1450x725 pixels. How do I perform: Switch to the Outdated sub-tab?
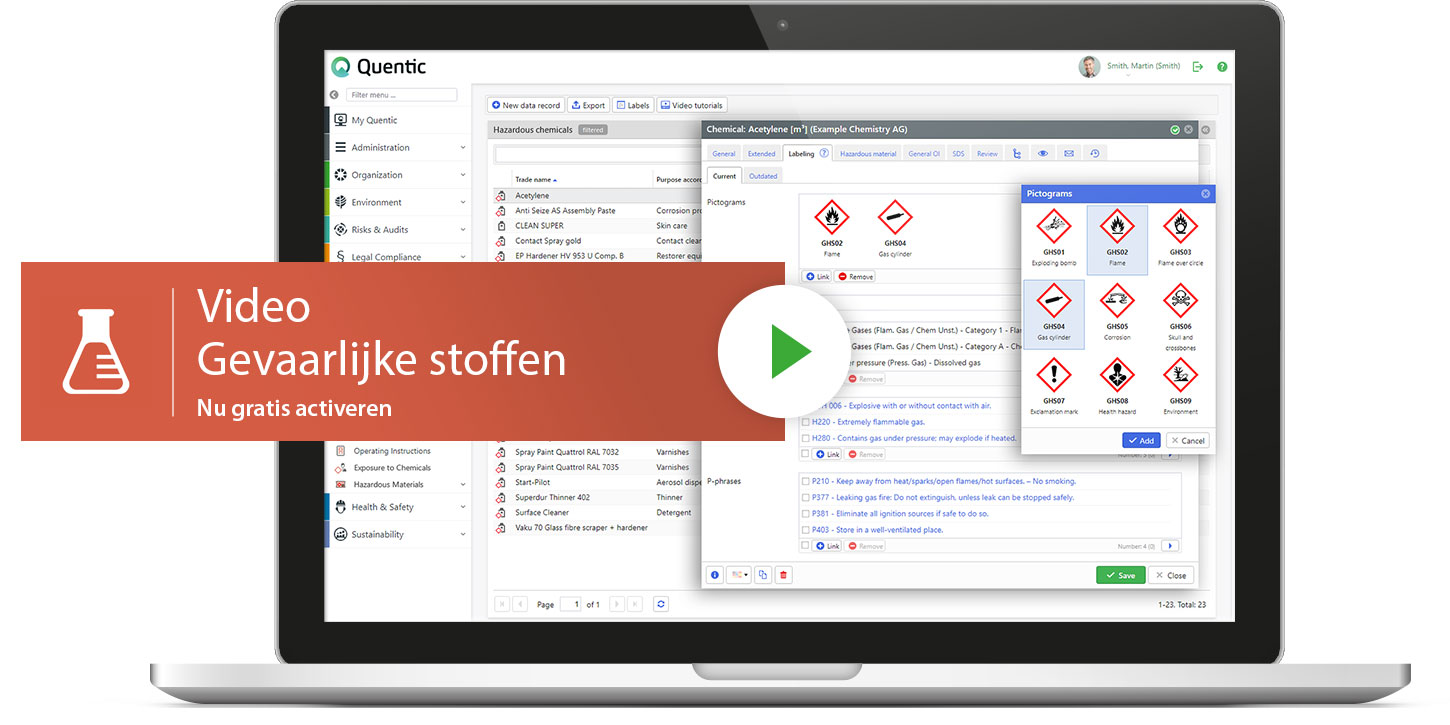coord(763,176)
